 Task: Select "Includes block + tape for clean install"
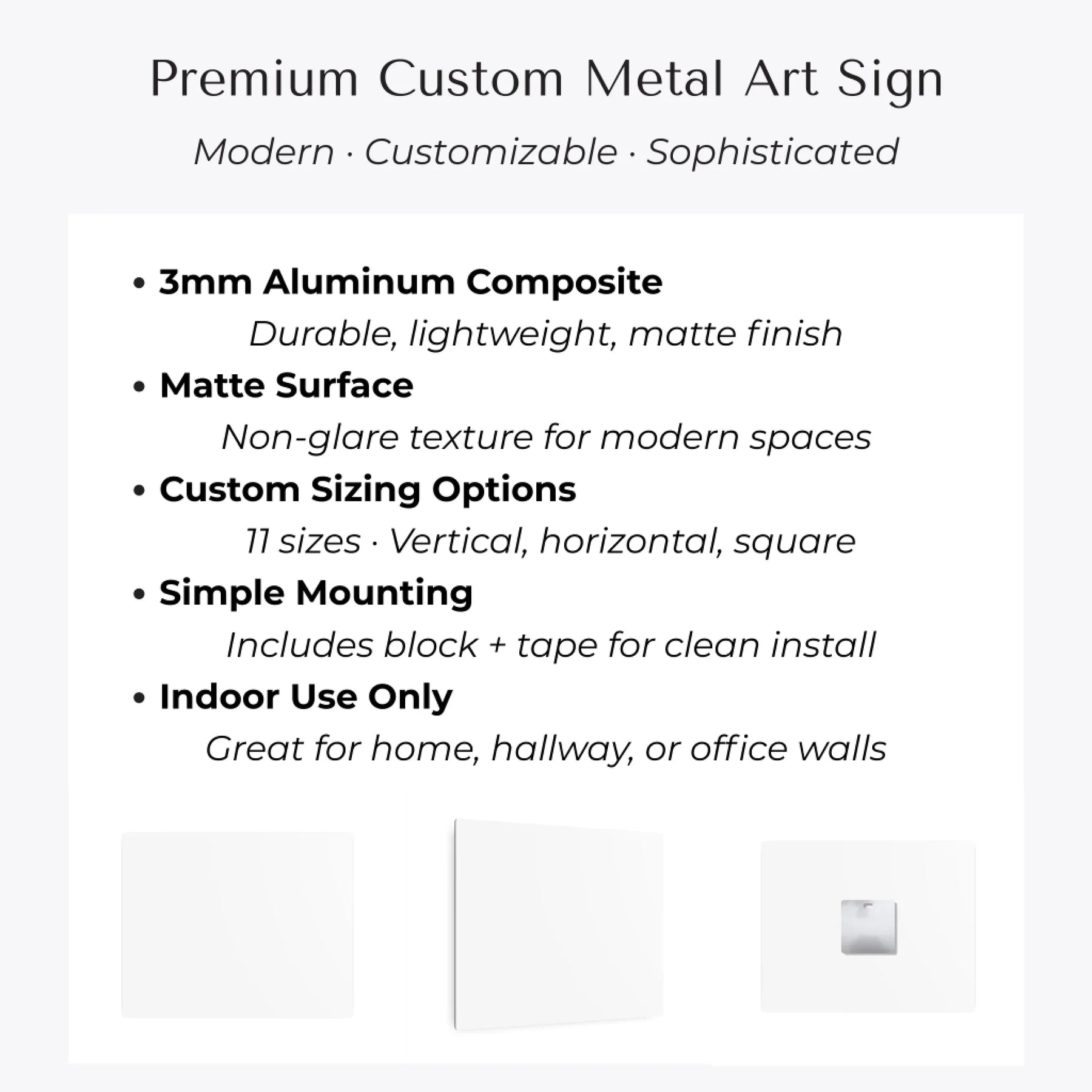[x=551, y=645]
